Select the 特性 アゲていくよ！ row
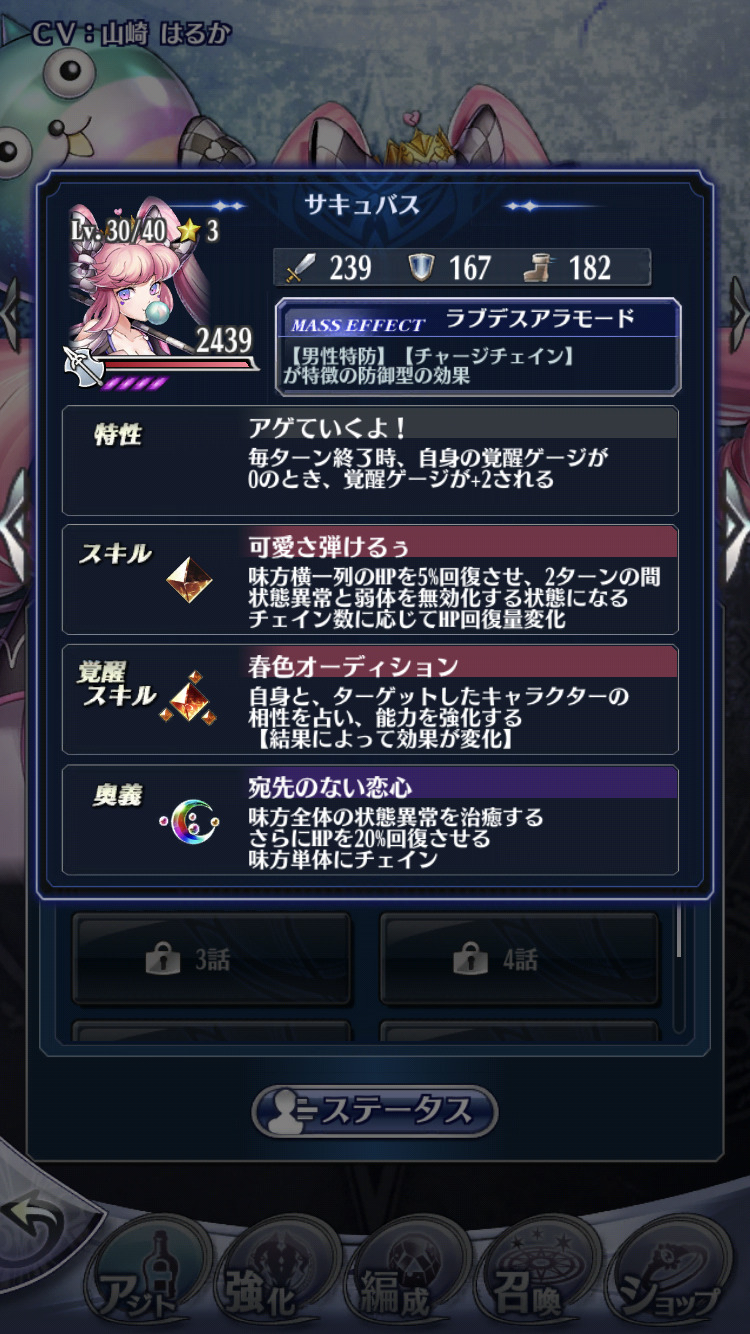The image size is (750, 1334). 370,460
